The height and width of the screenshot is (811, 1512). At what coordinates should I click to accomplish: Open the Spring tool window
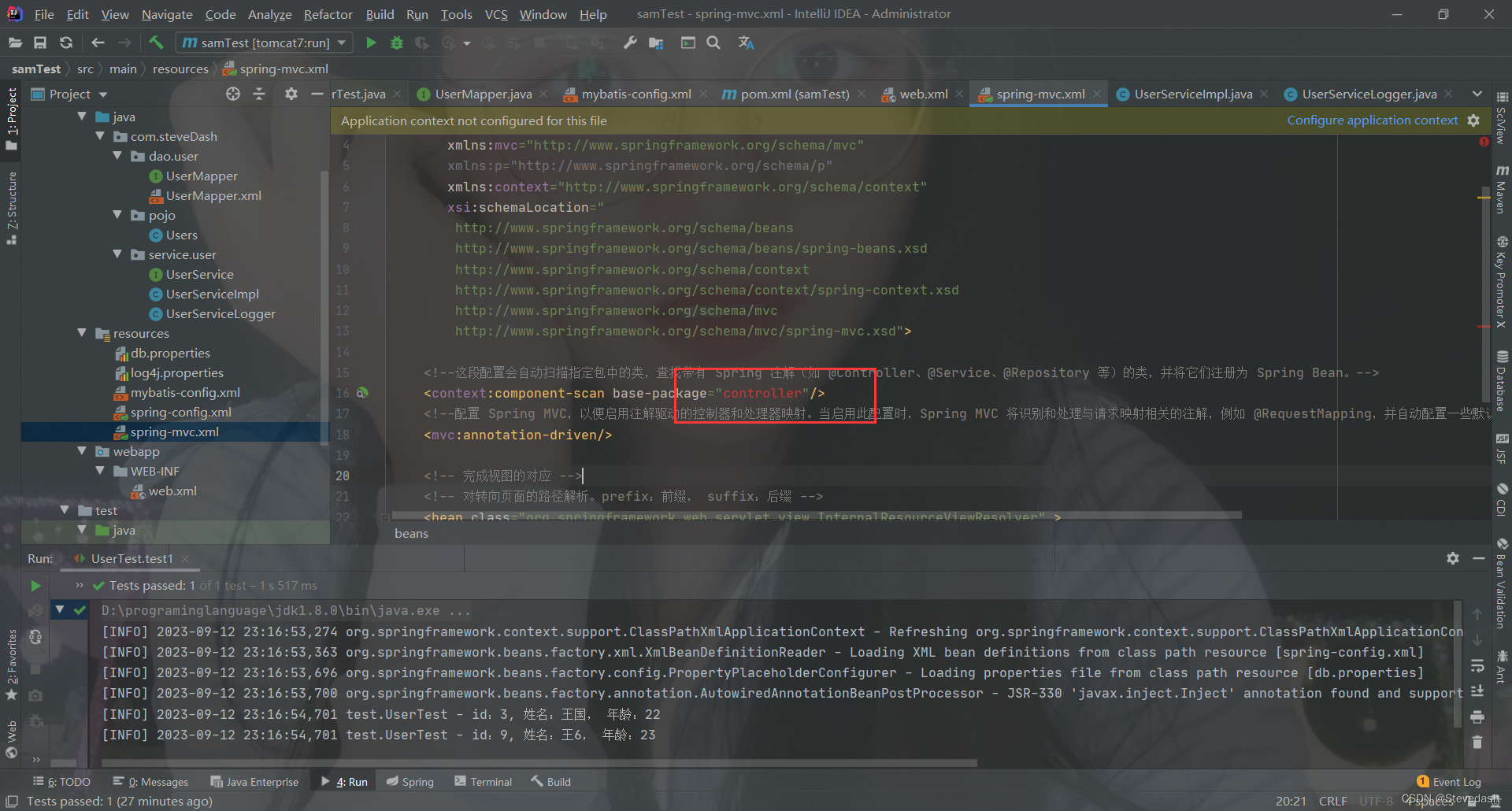click(410, 782)
